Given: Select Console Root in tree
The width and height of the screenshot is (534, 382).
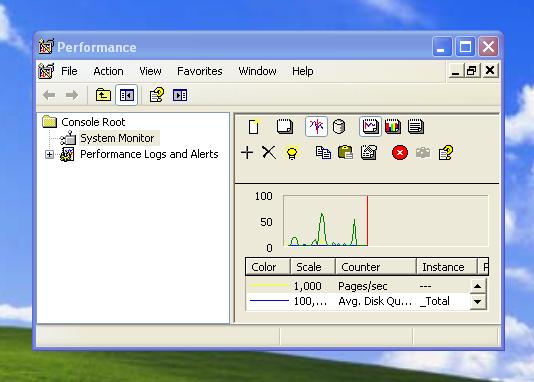Looking at the screenshot, I should [x=93, y=122].
